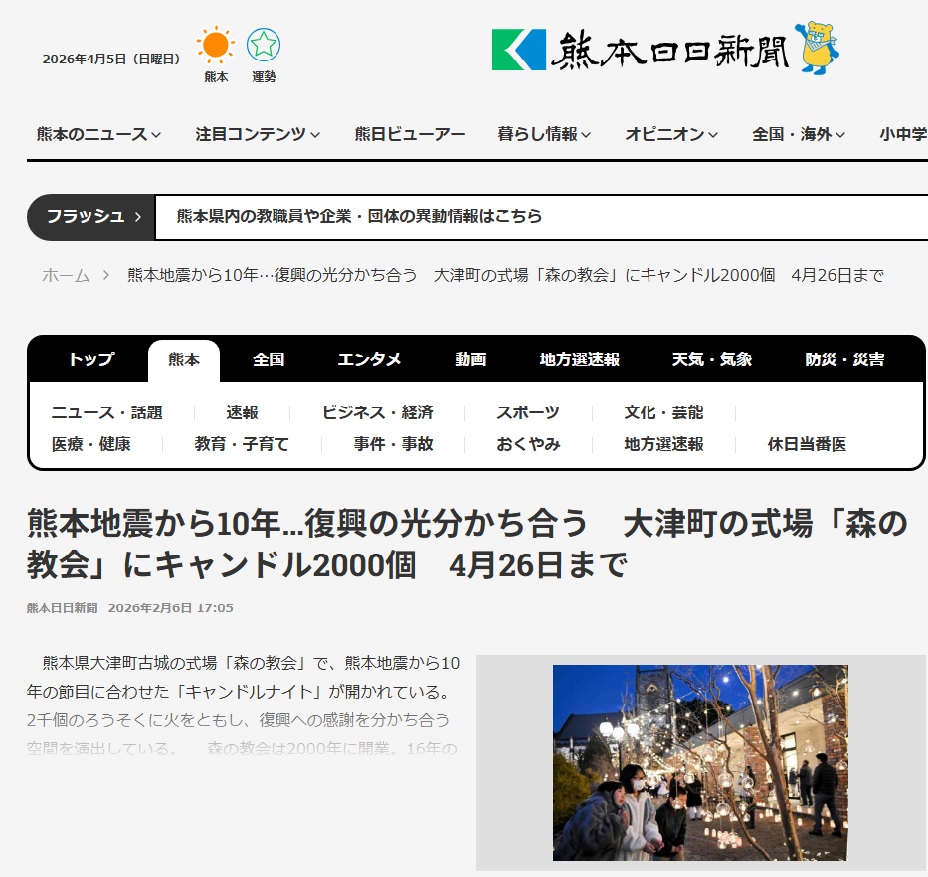The image size is (928, 877).
Task: Open the flash news about 異動情報
Action: point(360,216)
